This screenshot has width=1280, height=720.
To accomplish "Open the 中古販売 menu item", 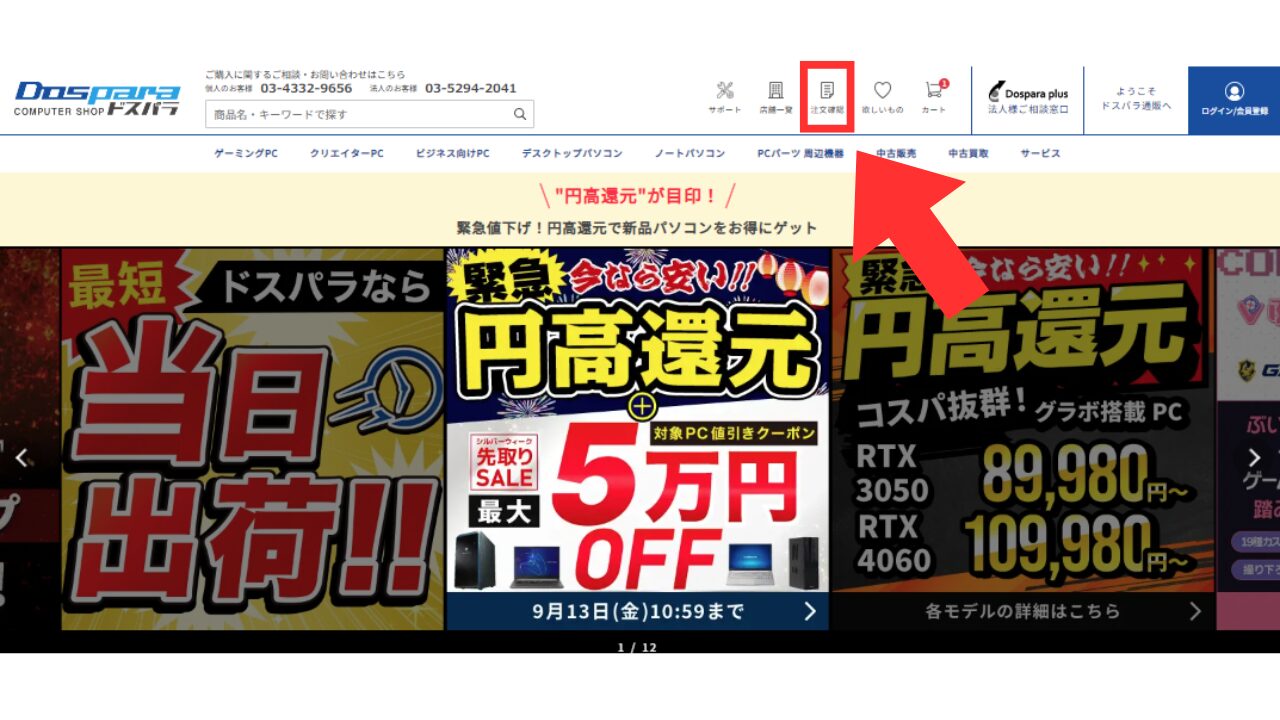I will coord(896,154).
